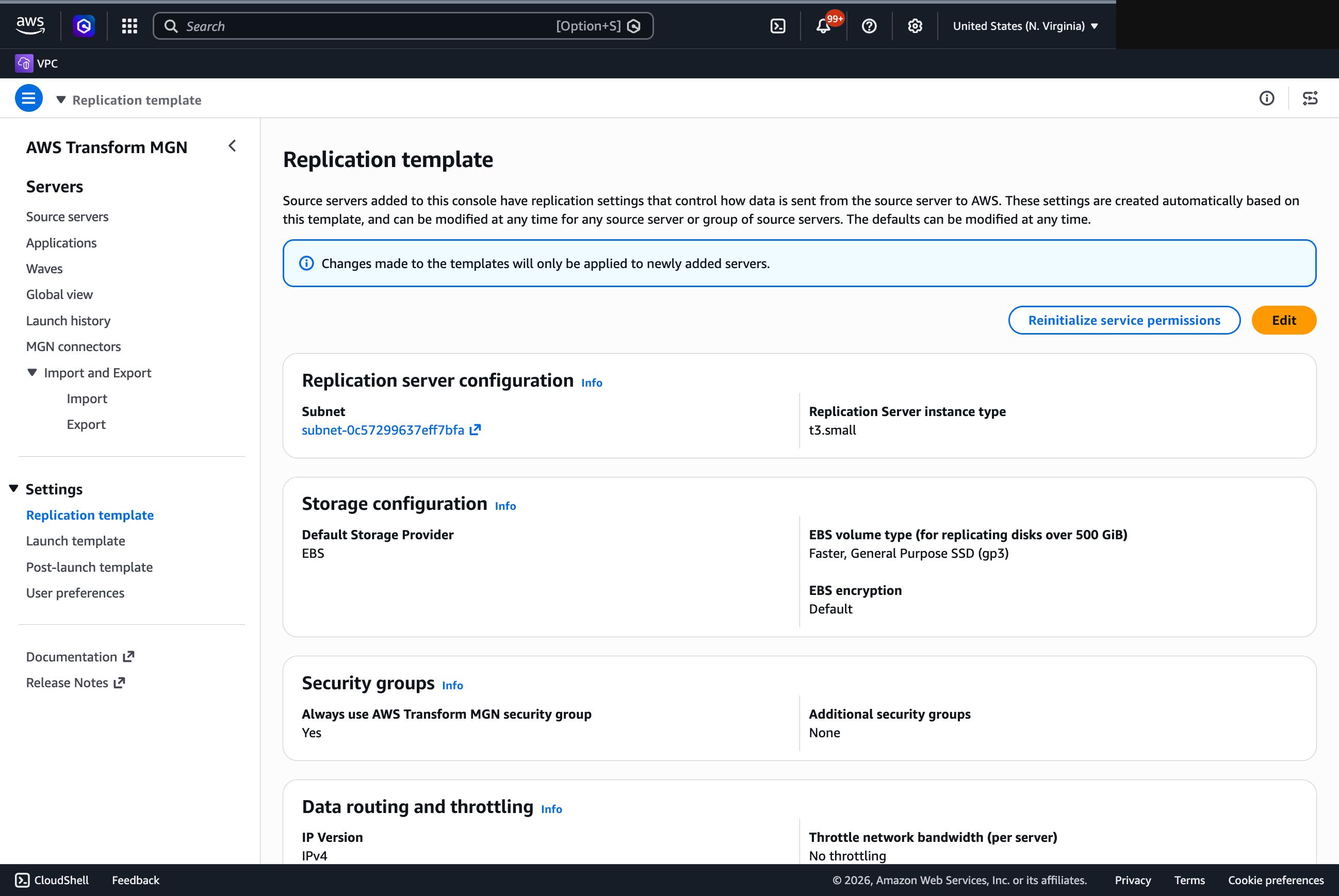Open the United States (N. Virginia) region dropdown
The image size is (1339, 896).
pyautogui.click(x=1025, y=26)
